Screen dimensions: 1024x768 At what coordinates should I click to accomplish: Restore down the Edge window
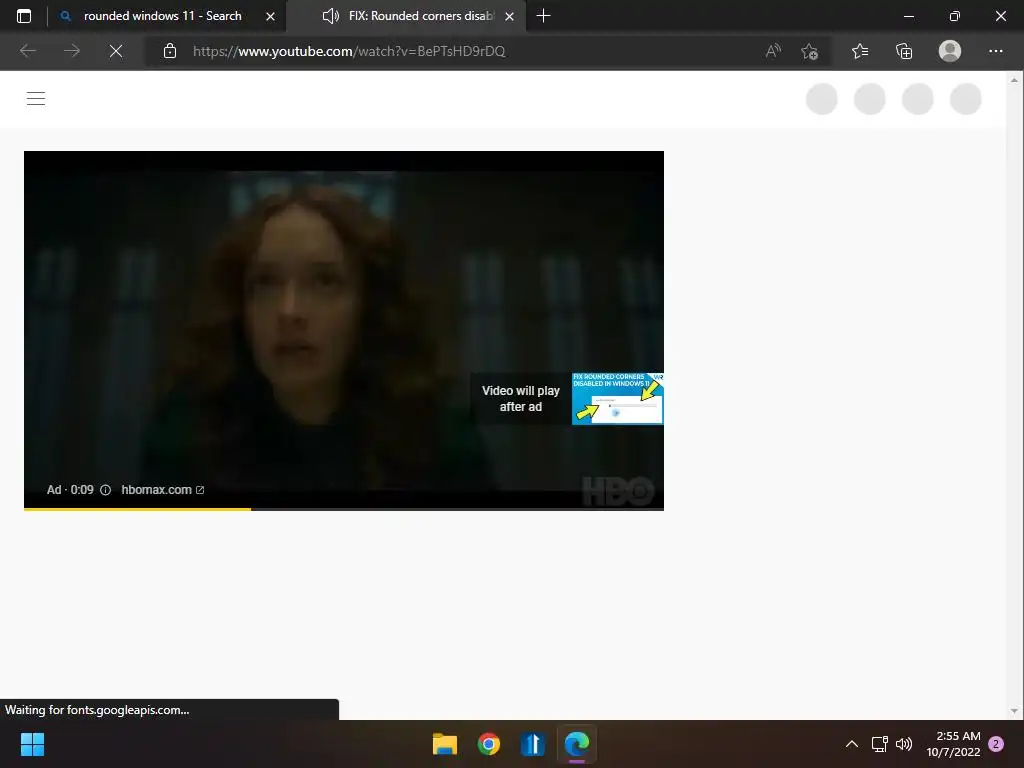(x=954, y=16)
